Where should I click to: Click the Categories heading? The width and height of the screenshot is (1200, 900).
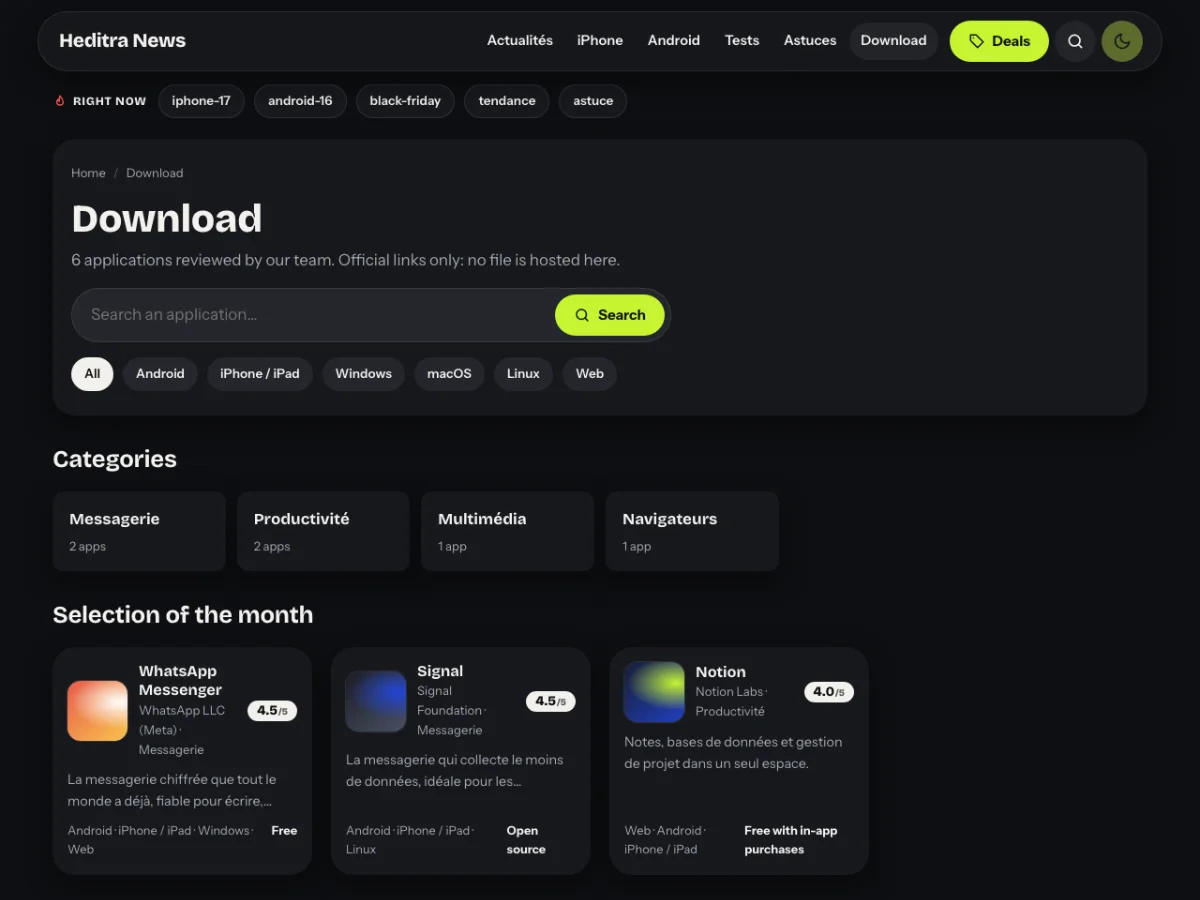point(115,459)
